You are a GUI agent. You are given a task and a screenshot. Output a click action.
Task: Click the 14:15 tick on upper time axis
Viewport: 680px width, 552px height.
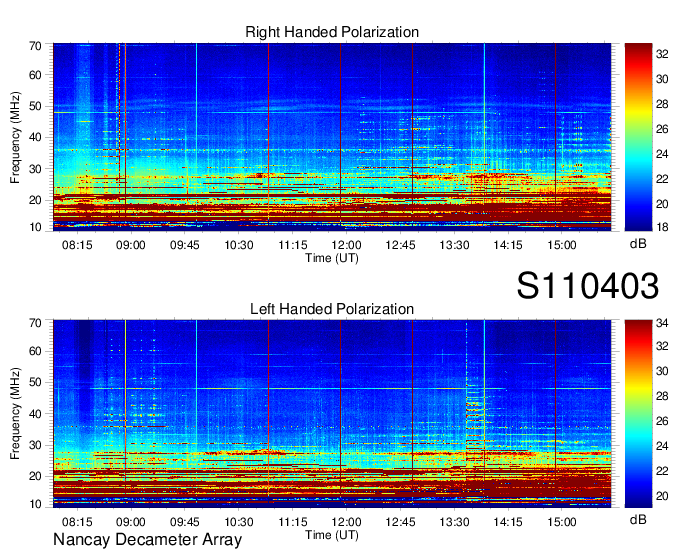(508, 245)
